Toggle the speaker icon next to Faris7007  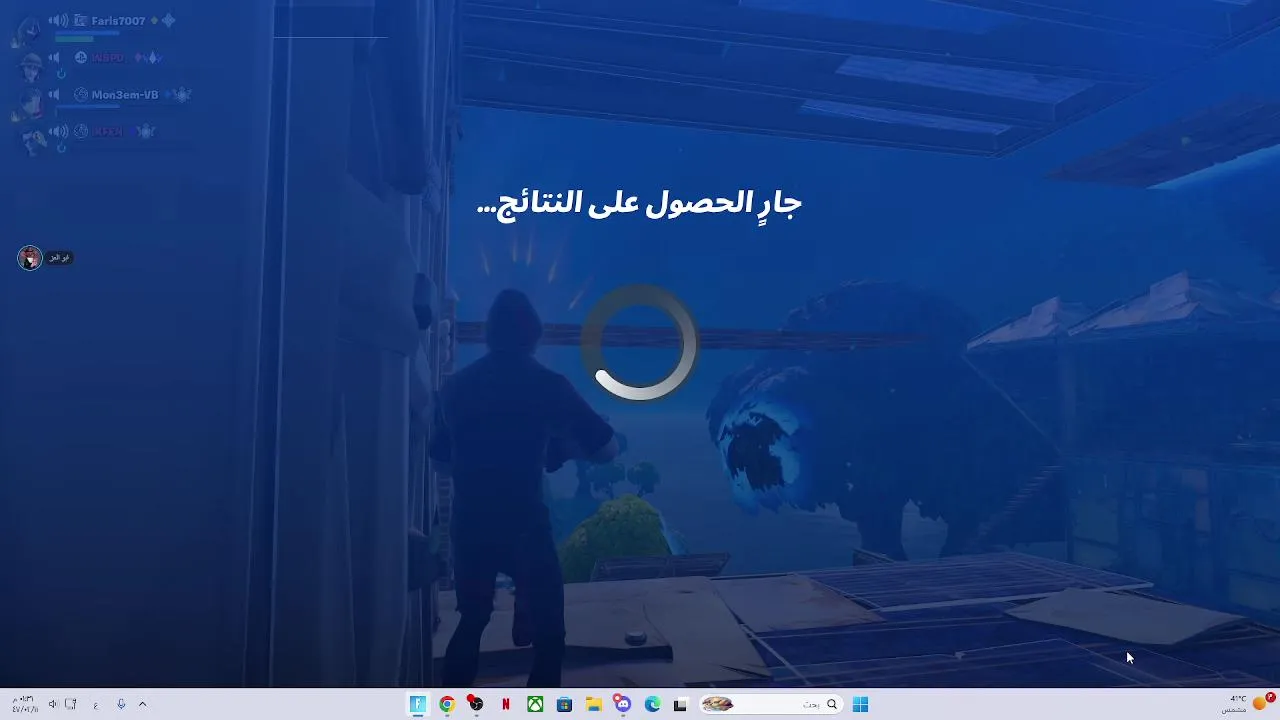coord(59,21)
